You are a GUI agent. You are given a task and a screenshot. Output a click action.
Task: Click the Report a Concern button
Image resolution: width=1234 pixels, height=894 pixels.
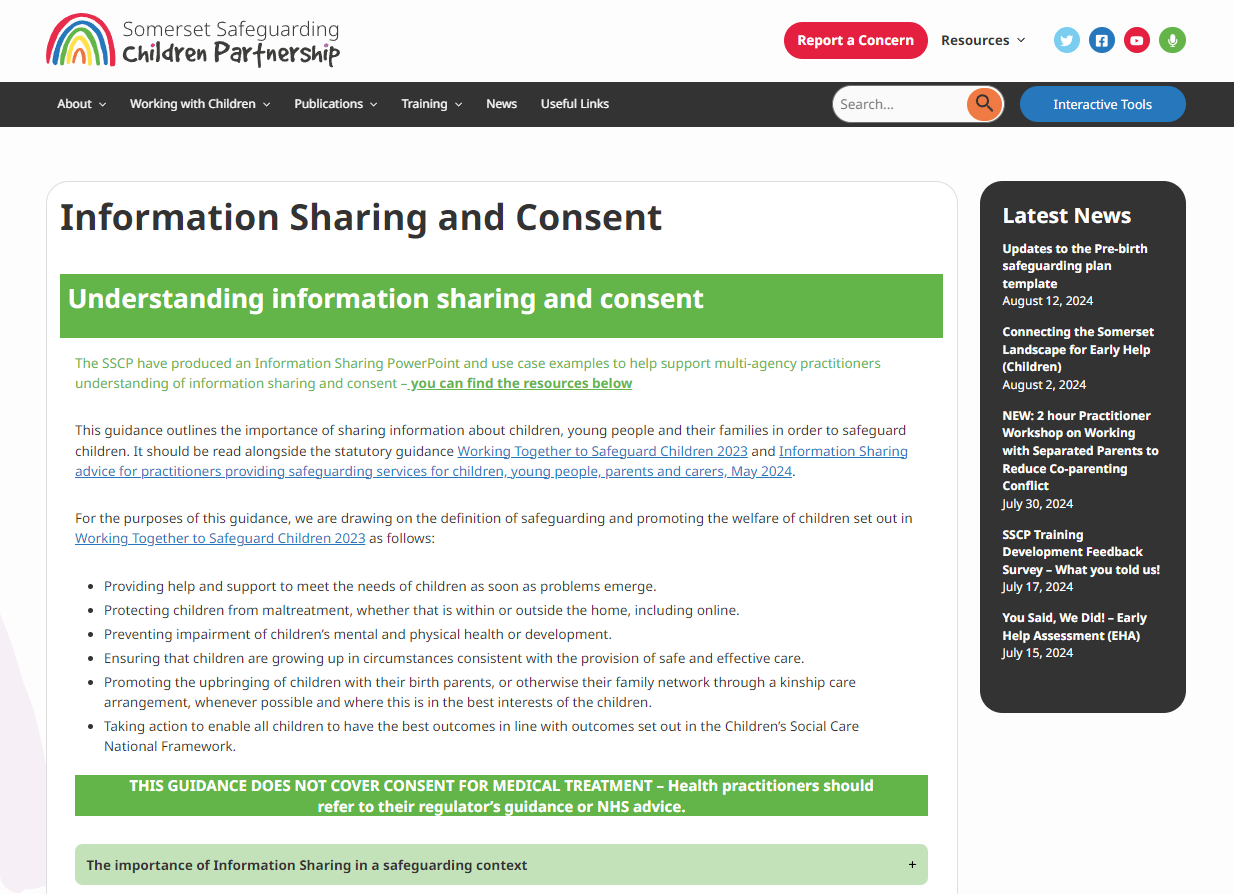click(x=855, y=40)
